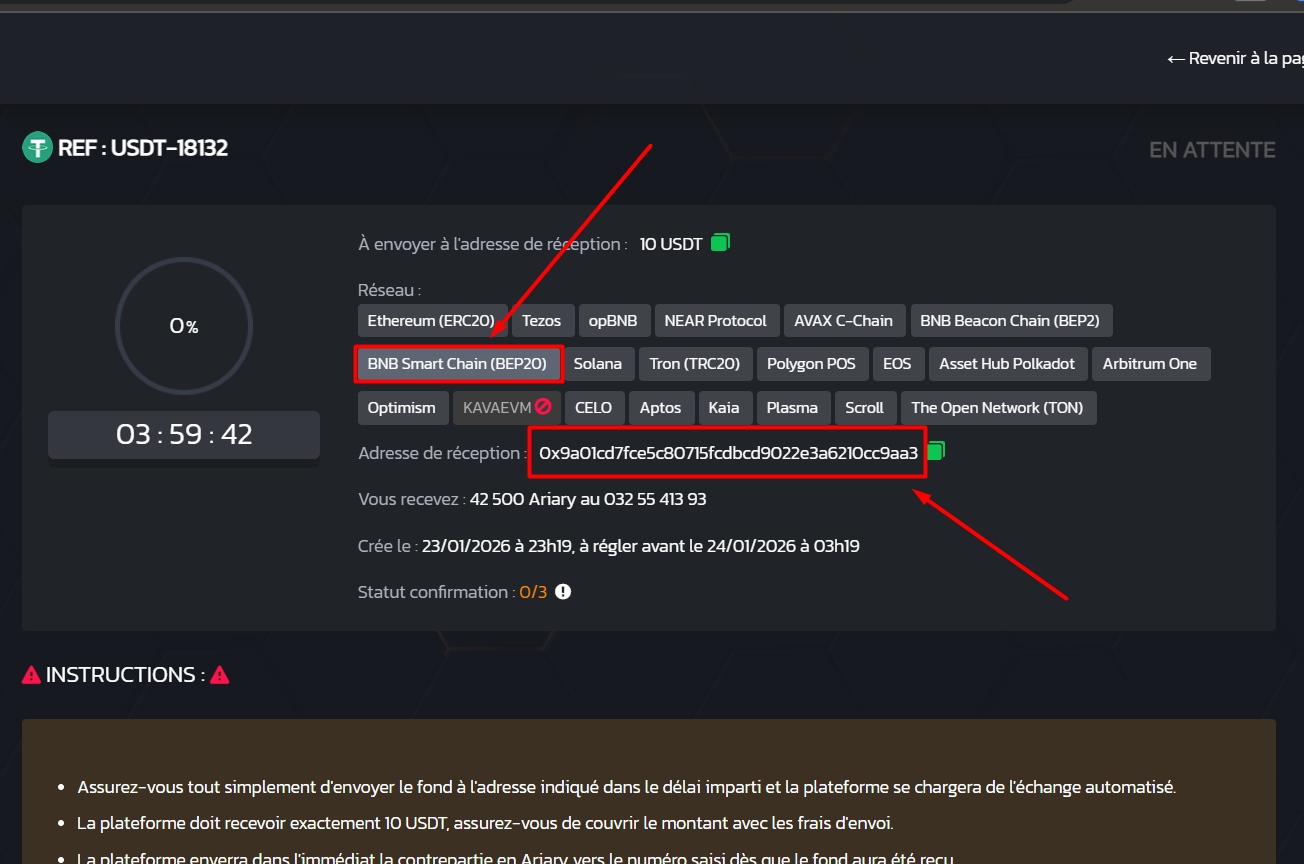Choose the Optimism network

pyautogui.click(x=402, y=408)
